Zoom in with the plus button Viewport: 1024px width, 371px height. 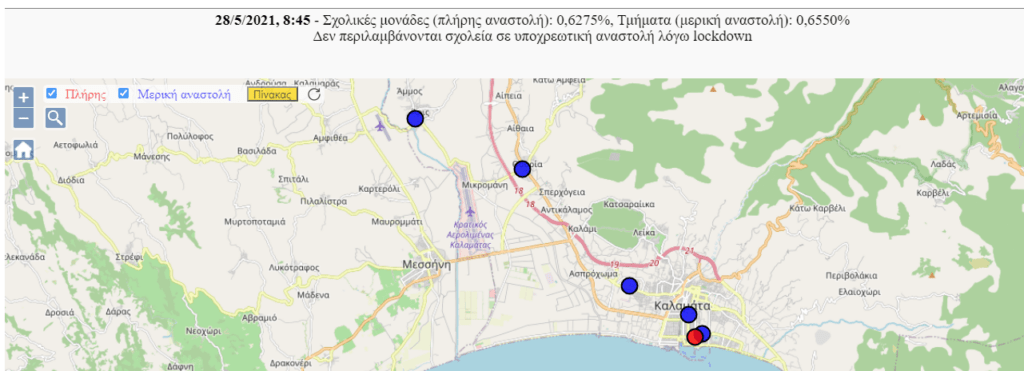[24, 98]
